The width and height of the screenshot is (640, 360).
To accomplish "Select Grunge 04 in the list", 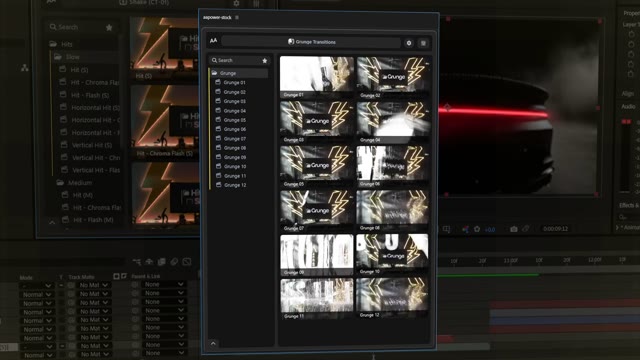I will pos(231,111).
